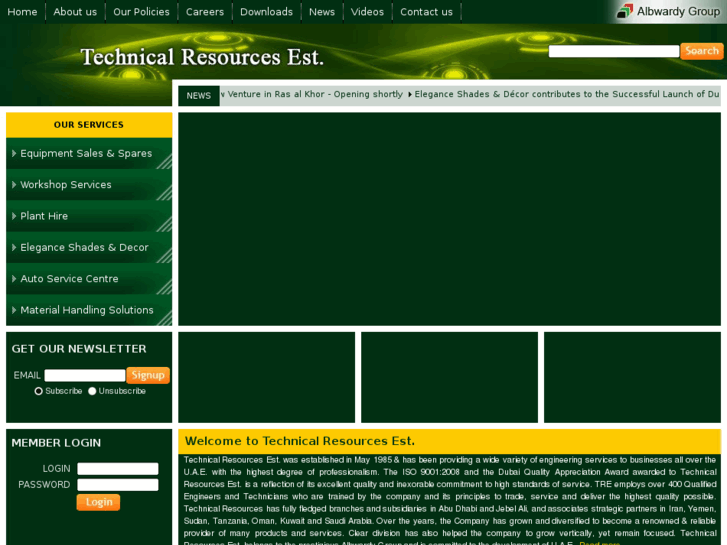Click the arrow bullet before Elegance Shades news

tap(410, 95)
